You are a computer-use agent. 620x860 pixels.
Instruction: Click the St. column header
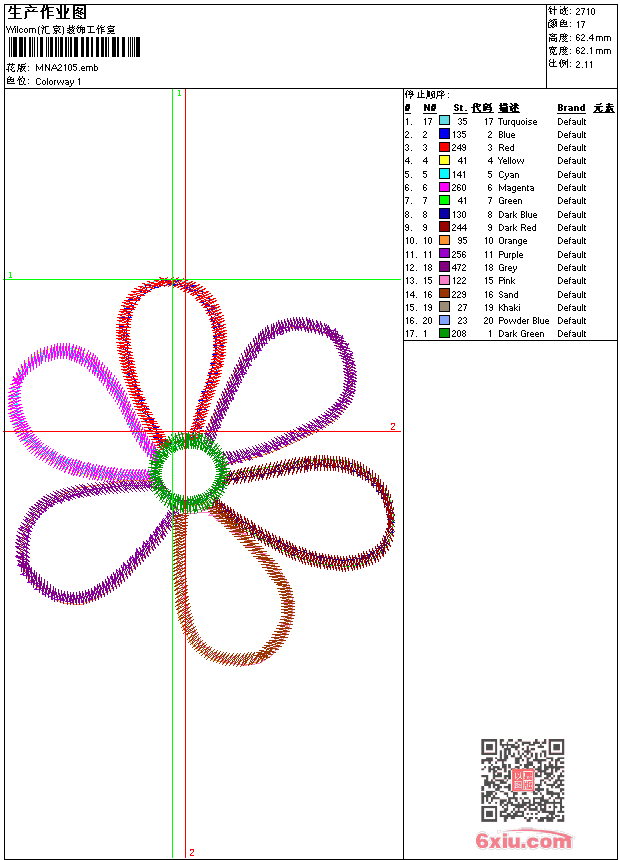coord(459,108)
